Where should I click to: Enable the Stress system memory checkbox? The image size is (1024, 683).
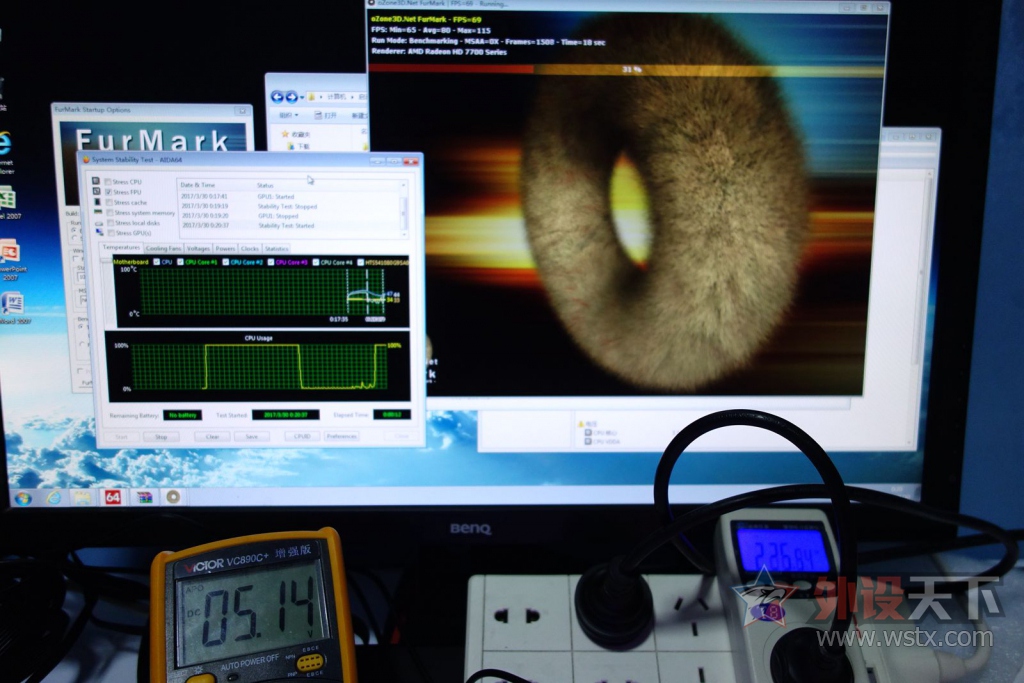[110, 213]
